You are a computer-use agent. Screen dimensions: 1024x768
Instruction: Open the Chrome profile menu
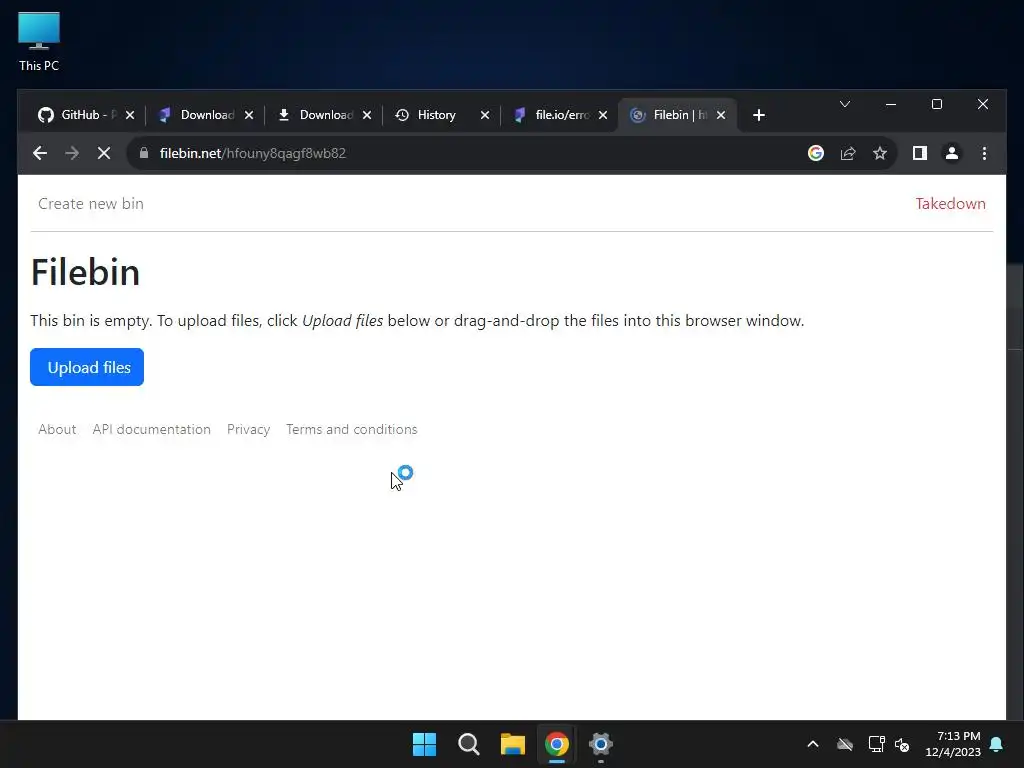tap(952, 153)
